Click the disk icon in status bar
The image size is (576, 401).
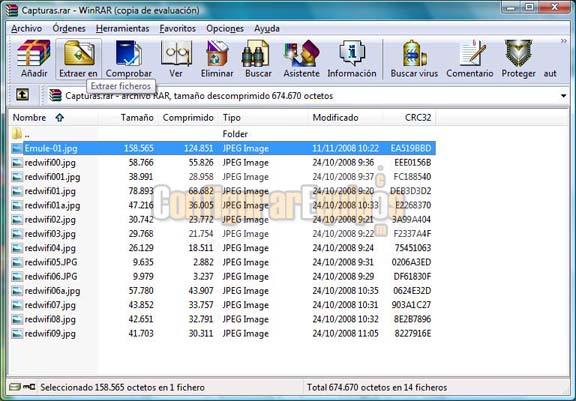15,387
